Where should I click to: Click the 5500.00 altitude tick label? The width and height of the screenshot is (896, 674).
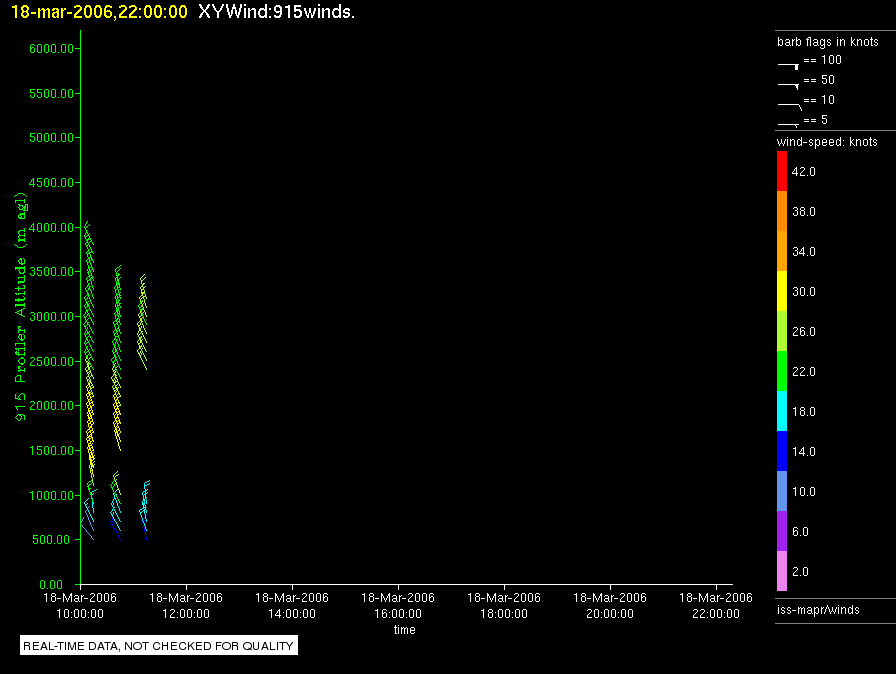pyautogui.click(x=51, y=93)
